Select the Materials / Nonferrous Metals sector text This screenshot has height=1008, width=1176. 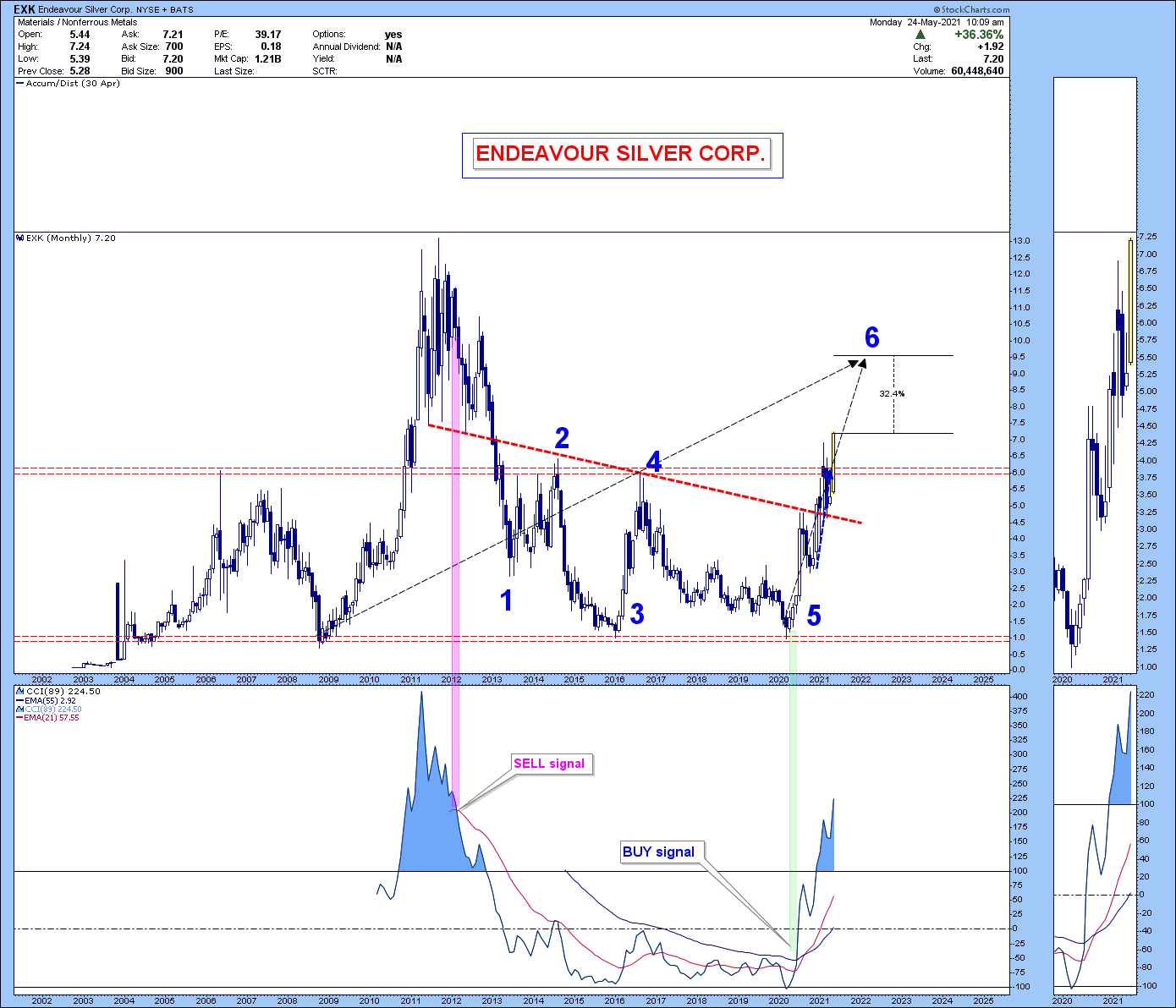point(77,23)
